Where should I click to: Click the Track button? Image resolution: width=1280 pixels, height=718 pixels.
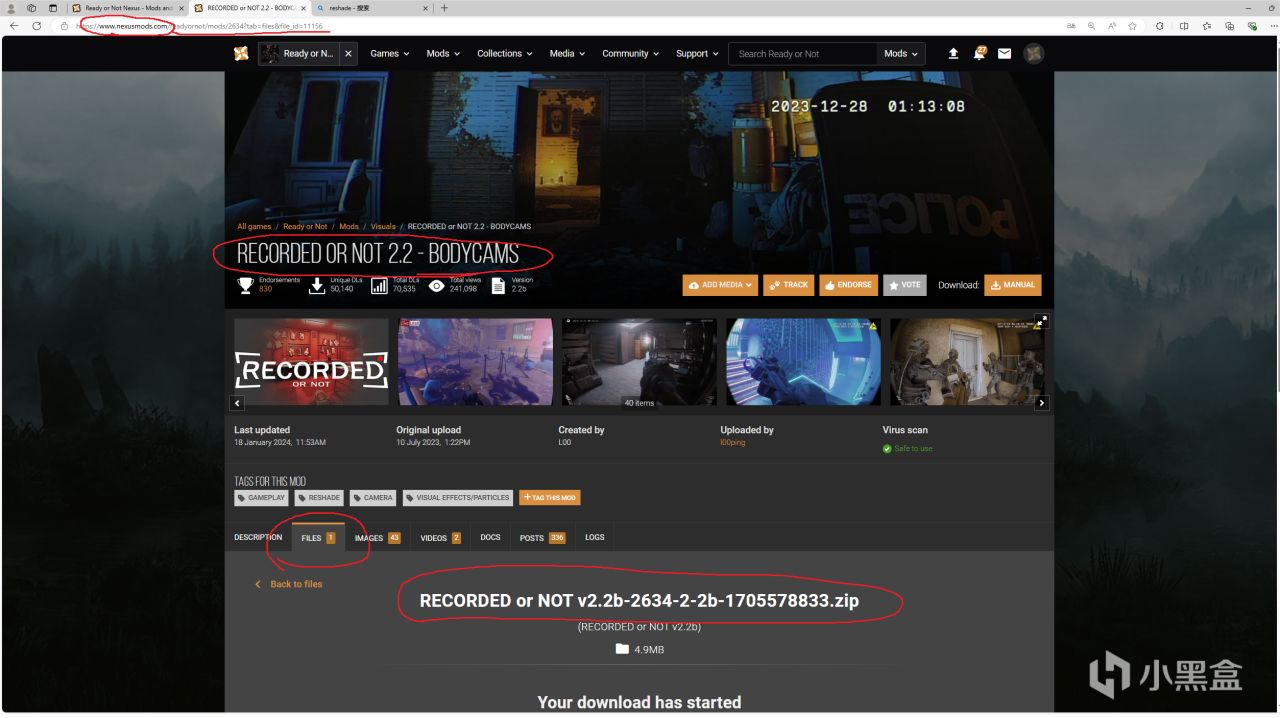(x=788, y=285)
